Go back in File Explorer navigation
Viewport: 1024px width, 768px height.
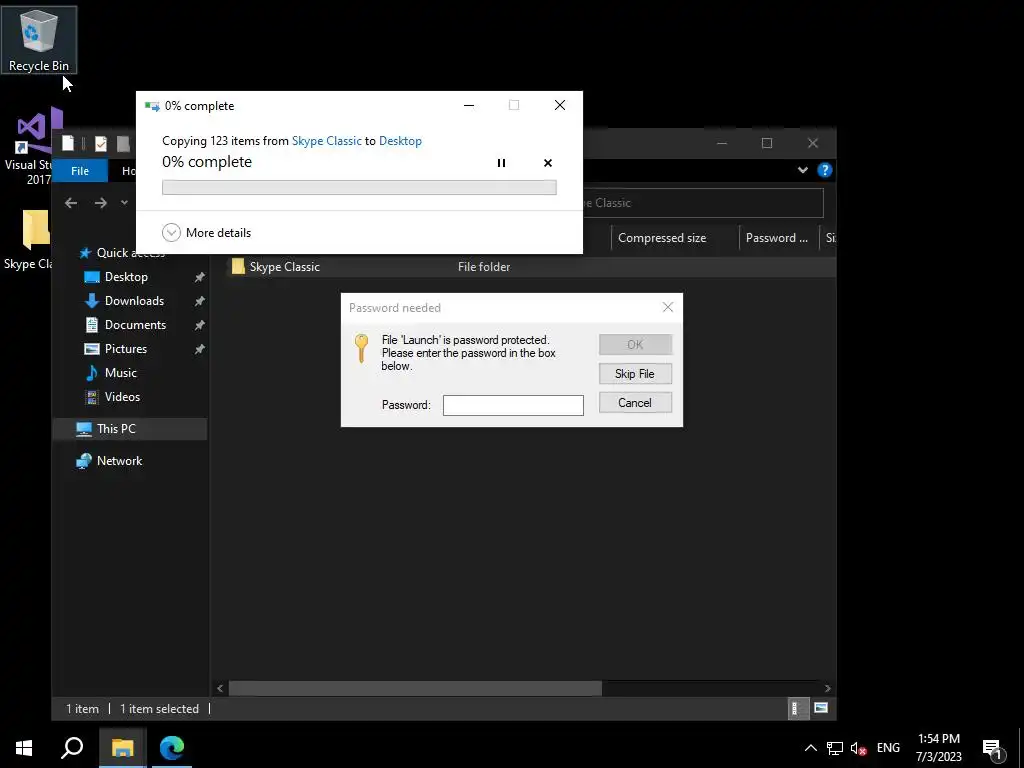[71, 203]
